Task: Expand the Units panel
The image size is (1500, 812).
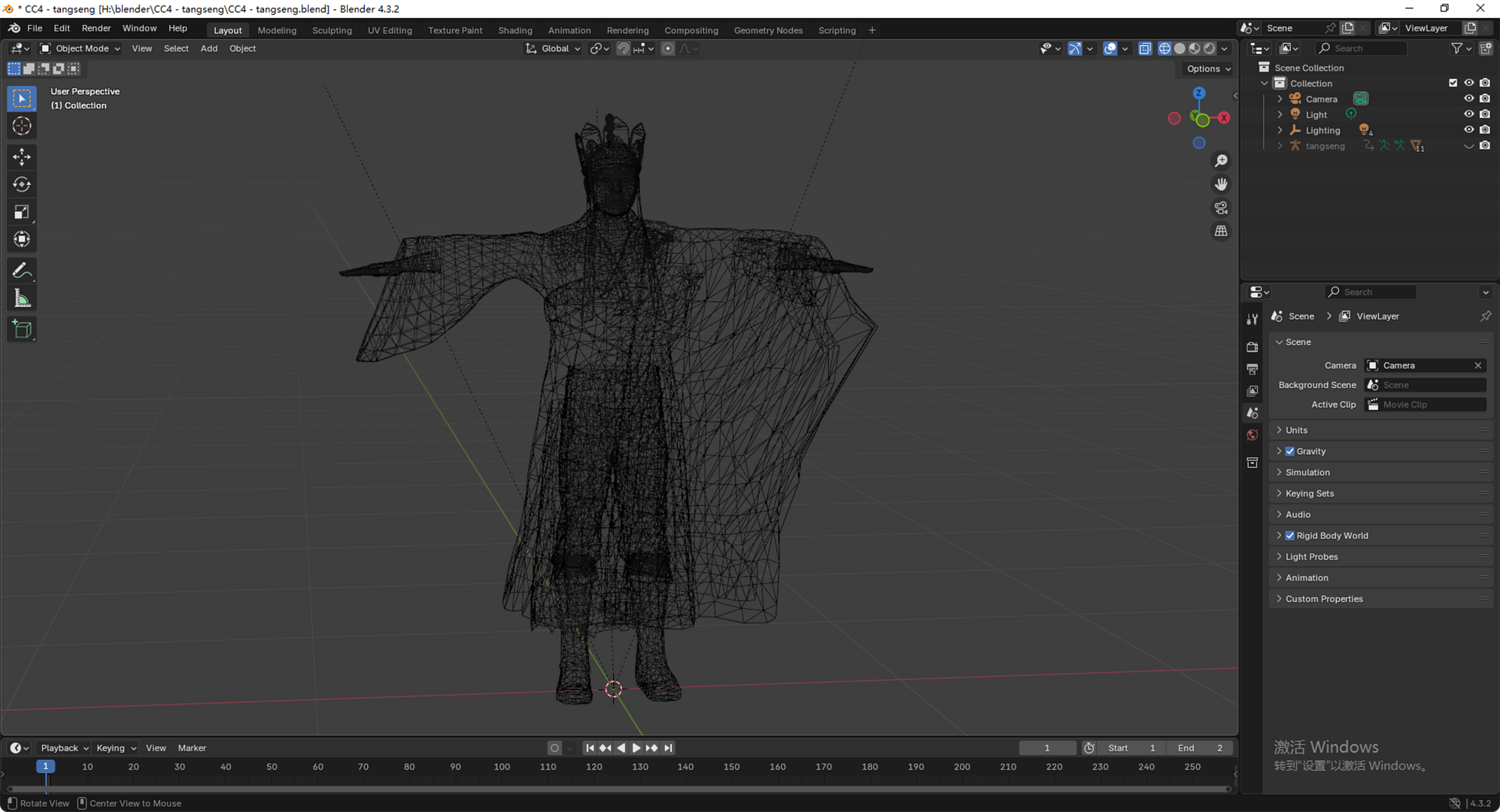Action: click(1296, 430)
